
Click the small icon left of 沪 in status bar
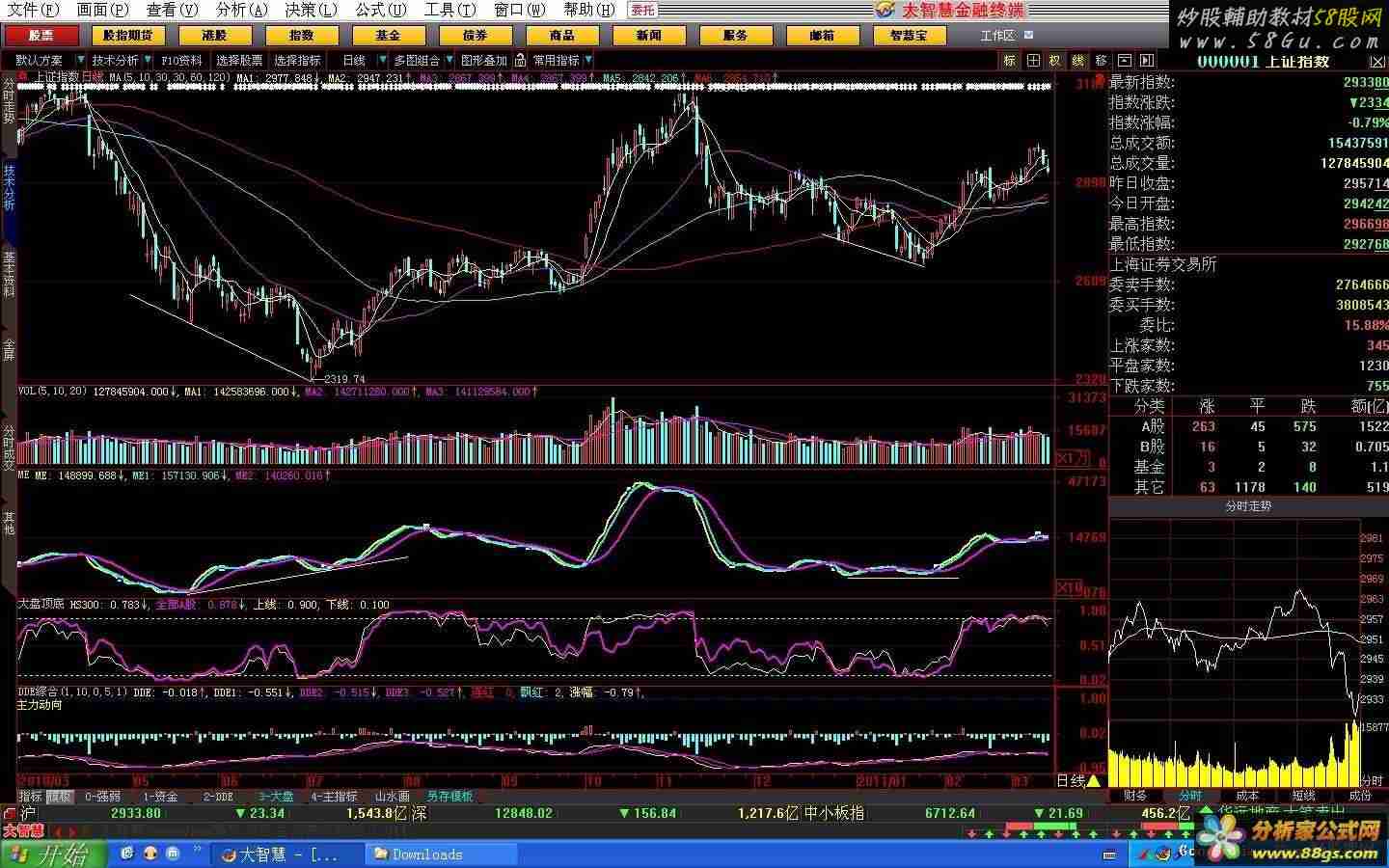click(x=9, y=813)
